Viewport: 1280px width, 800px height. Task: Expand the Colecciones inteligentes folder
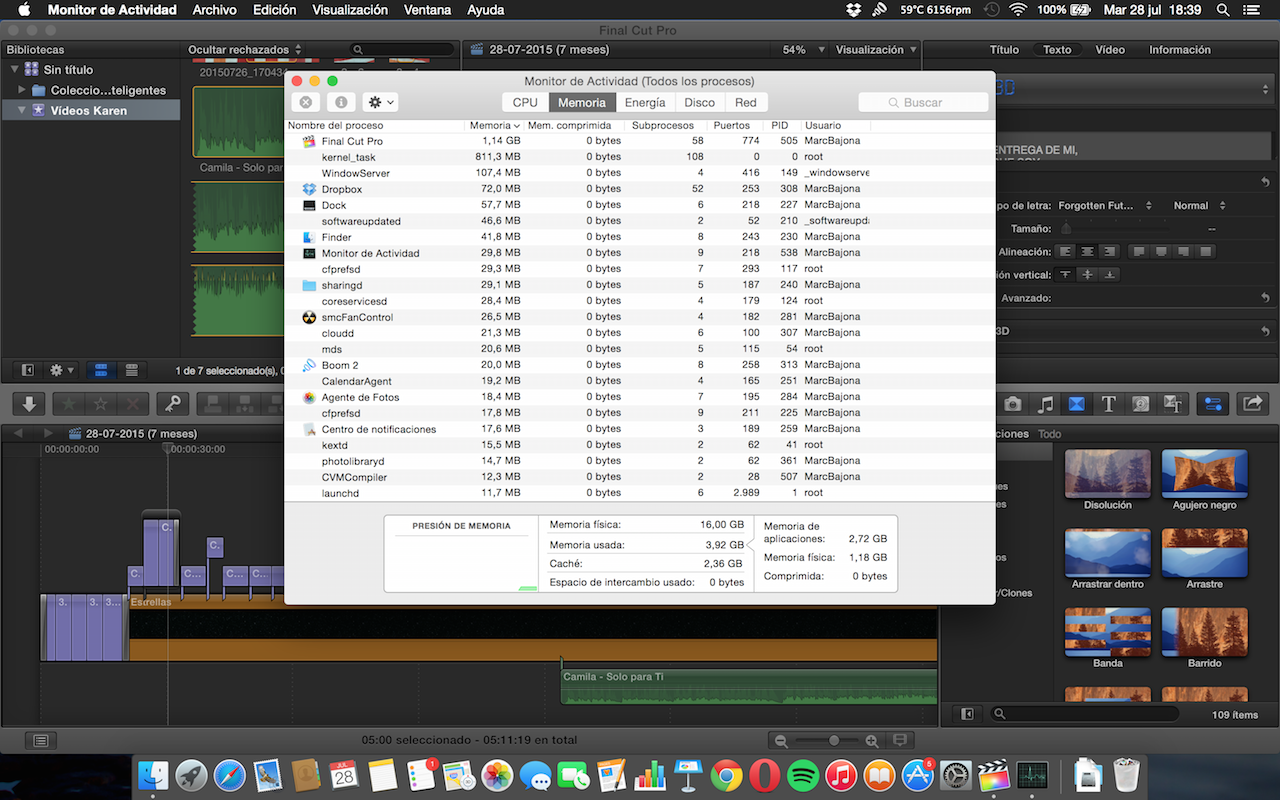pos(22,90)
